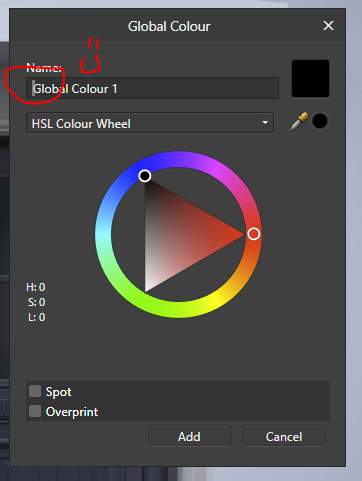Apply the picked colour circle beside the eyedropper
This screenshot has height=481, width=362.
[x=320, y=121]
